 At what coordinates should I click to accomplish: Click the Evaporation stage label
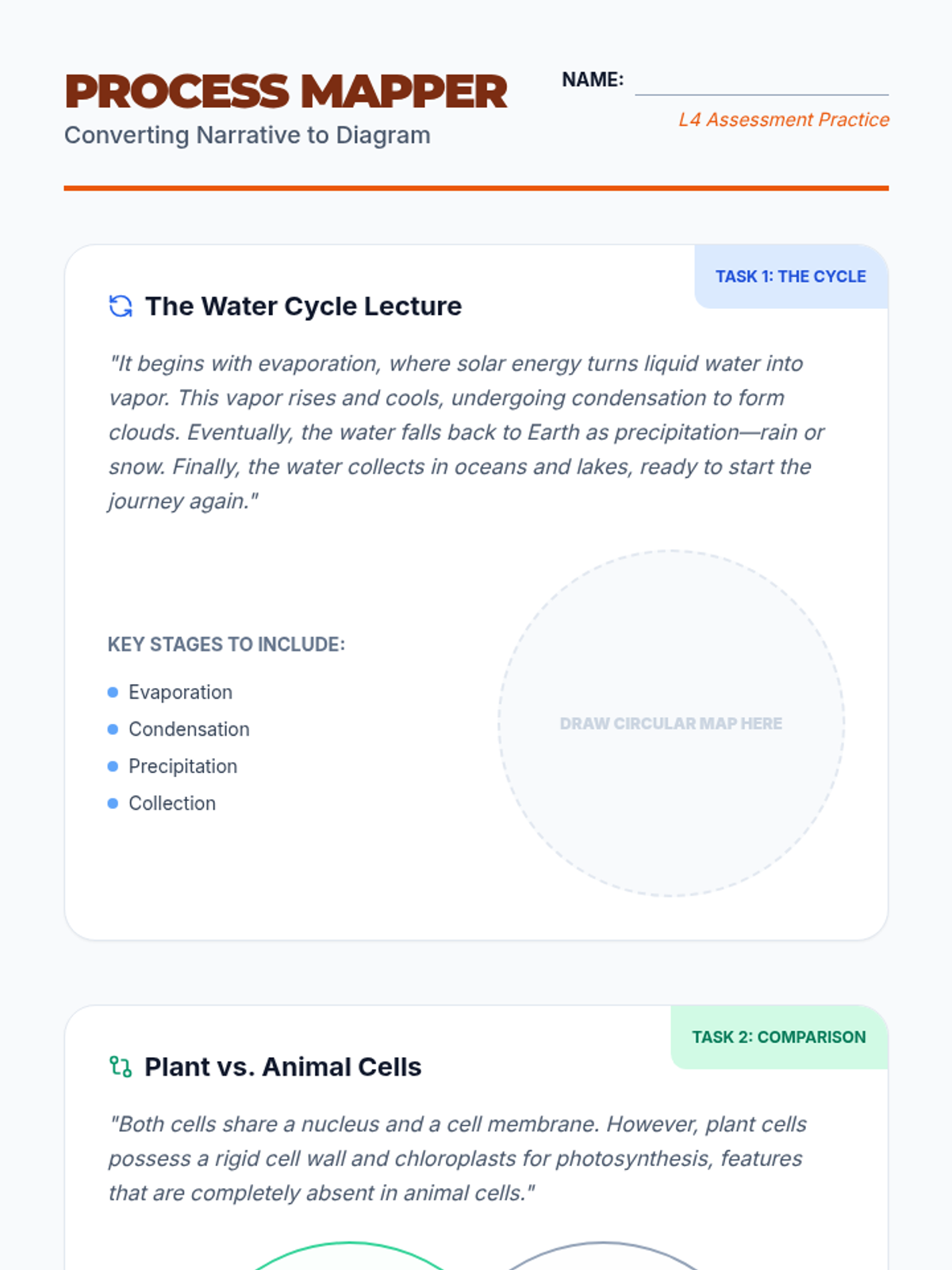tap(180, 692)
